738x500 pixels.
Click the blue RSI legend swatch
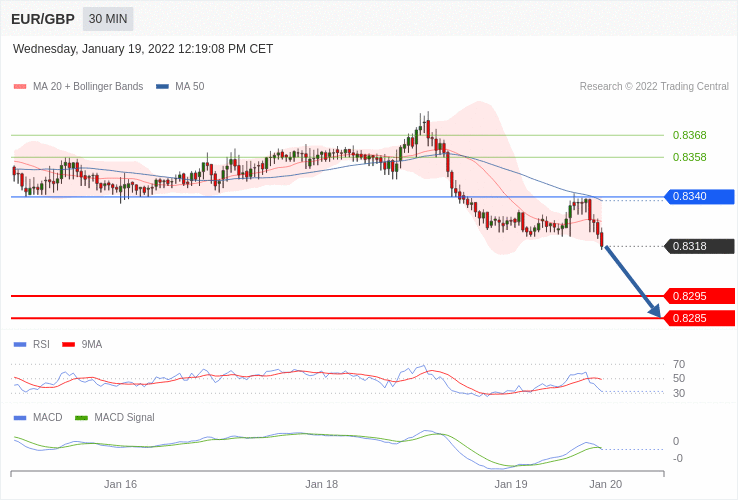(x=20, y=345)
